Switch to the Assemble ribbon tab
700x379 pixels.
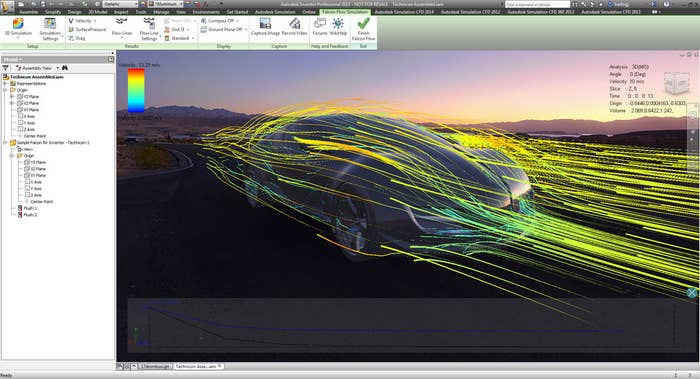(x=28, y=12)
